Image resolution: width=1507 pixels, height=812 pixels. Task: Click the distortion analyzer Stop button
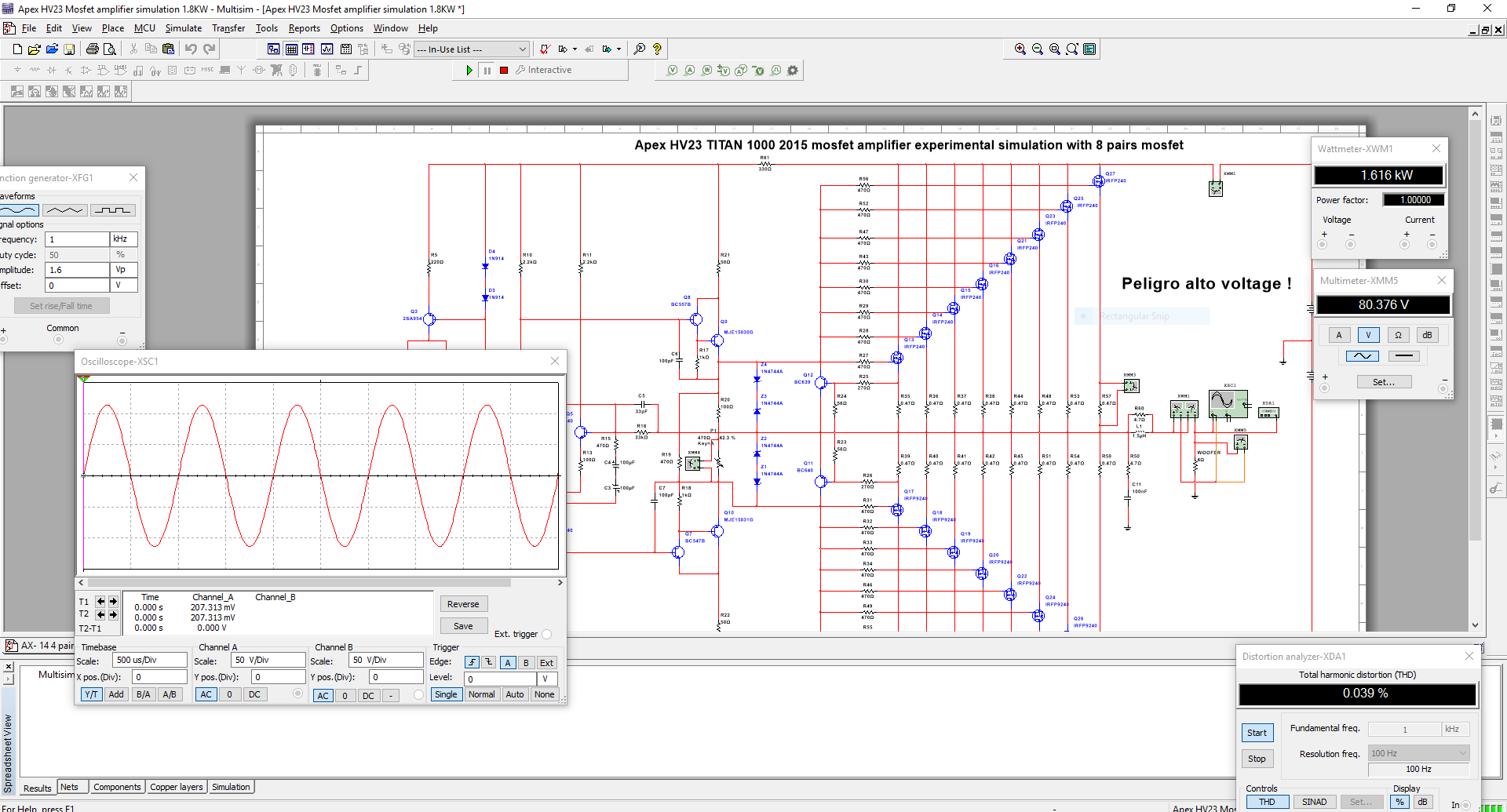[1257, 759]
